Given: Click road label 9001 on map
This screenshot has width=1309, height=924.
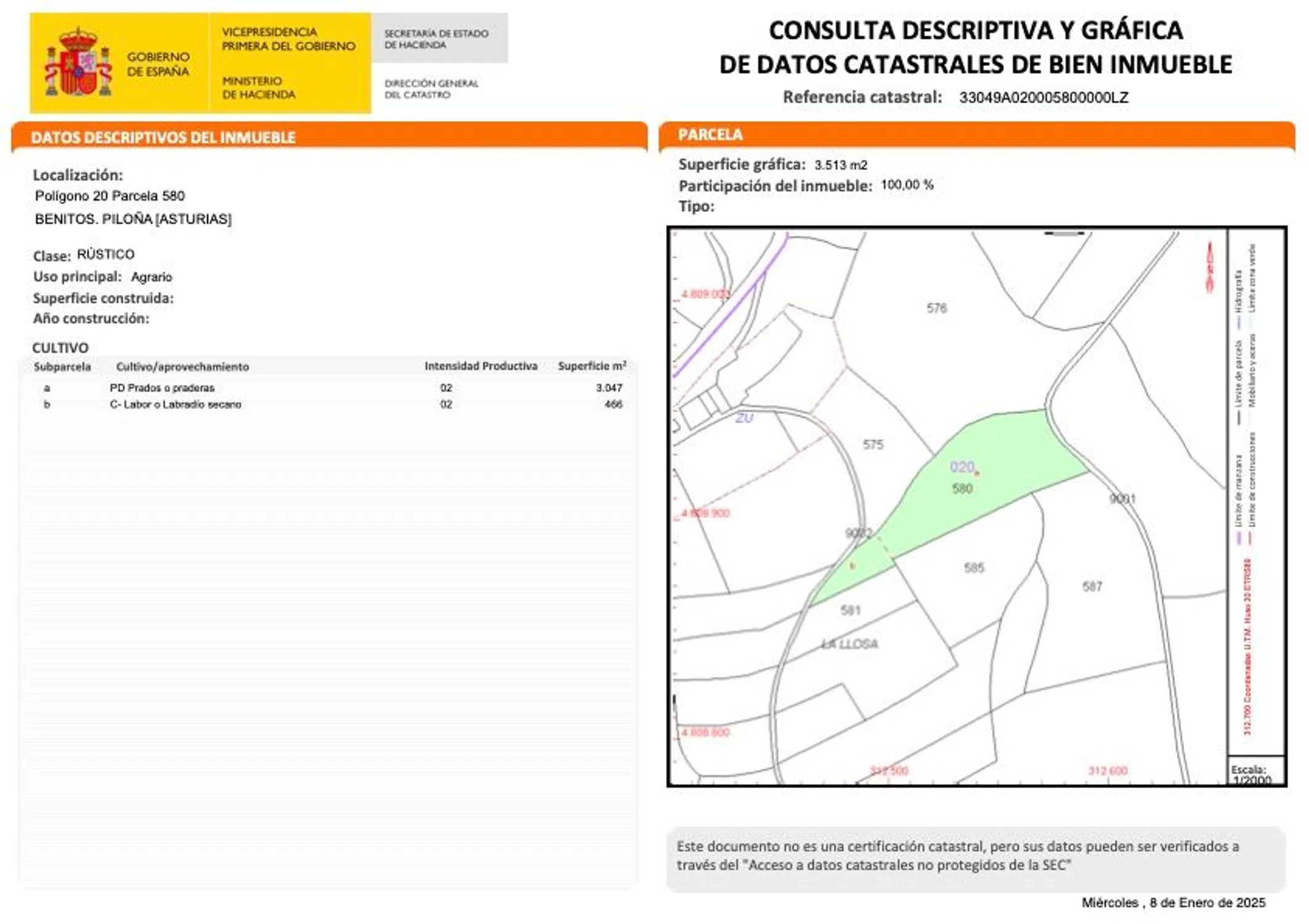Looking at the screenshot, I should pos(1122,498).
